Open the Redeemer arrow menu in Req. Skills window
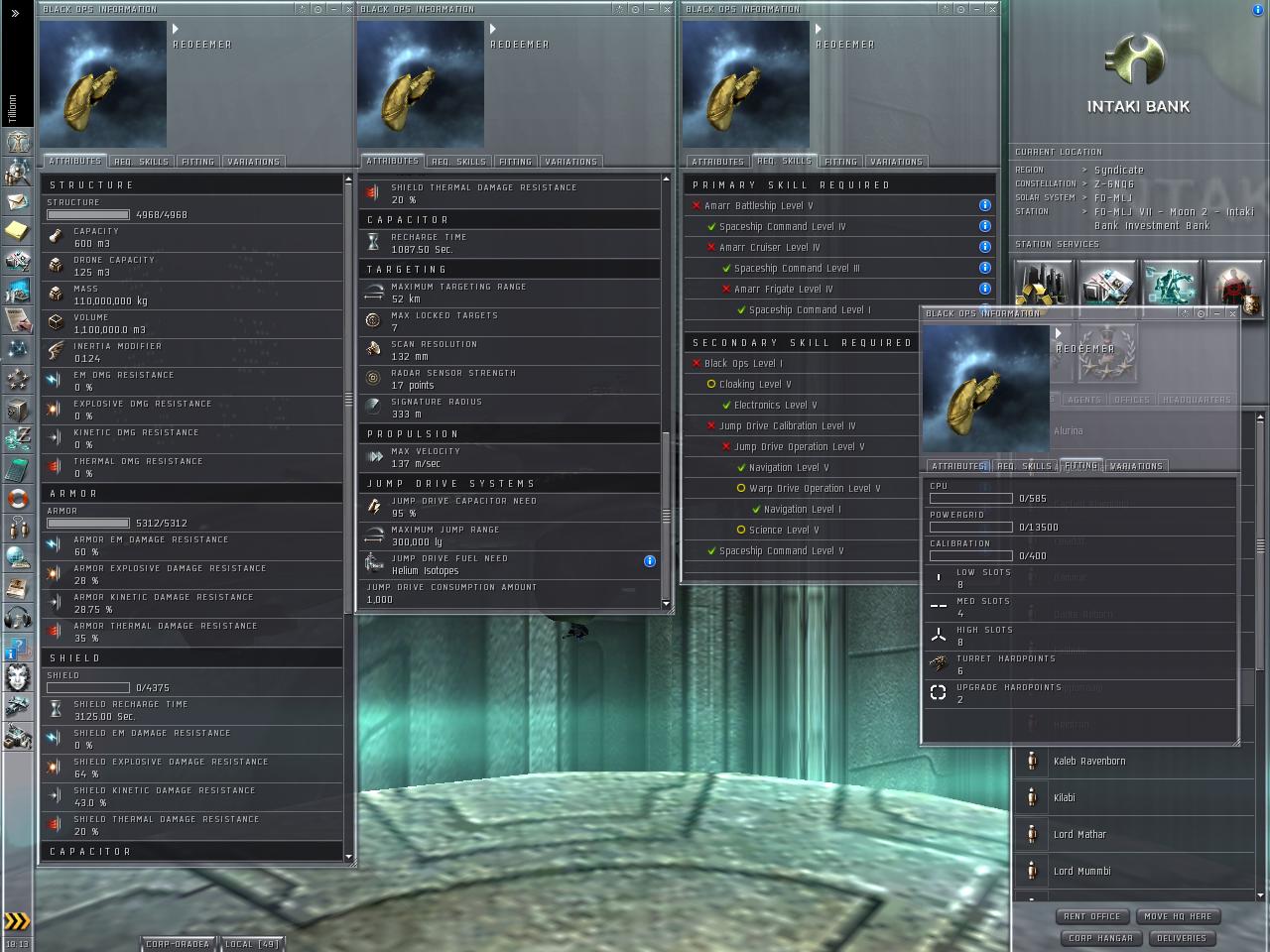The image size is (1270, 952). 819,29
